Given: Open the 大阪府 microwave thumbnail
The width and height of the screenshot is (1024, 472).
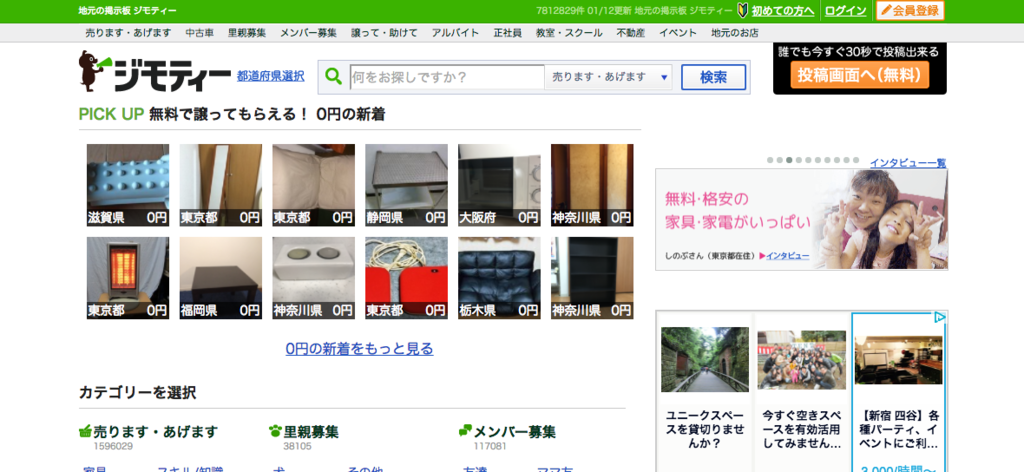Looking at the screenshot, I should pos(499,185).
